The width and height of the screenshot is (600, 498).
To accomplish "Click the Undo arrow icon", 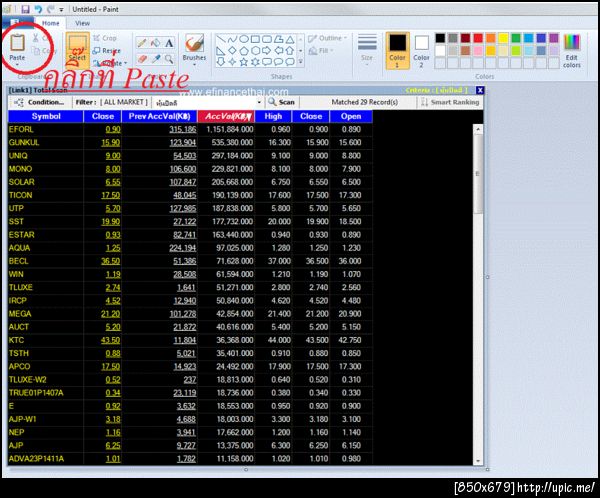I will point(38,9).
